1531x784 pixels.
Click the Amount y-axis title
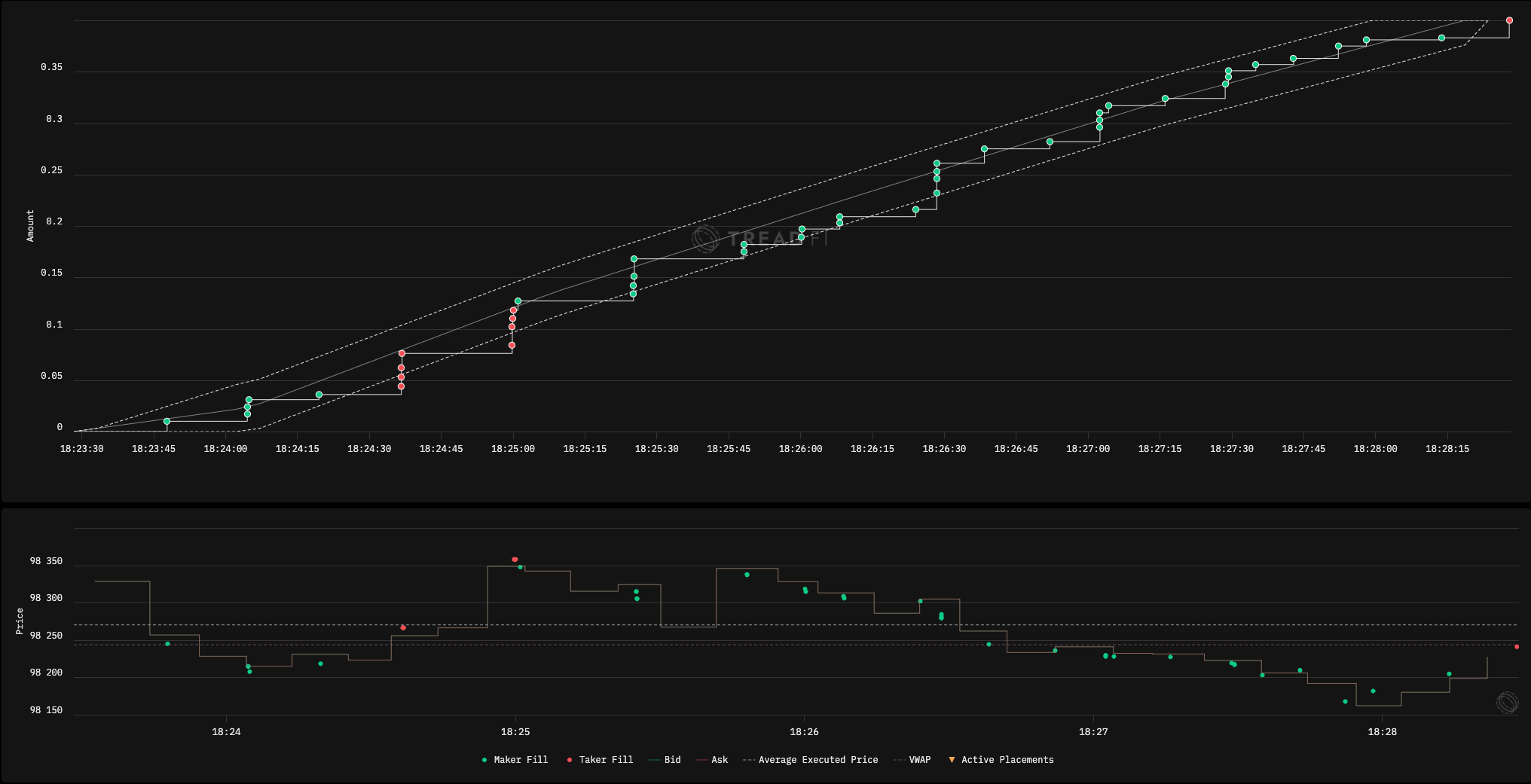[31, 226]
